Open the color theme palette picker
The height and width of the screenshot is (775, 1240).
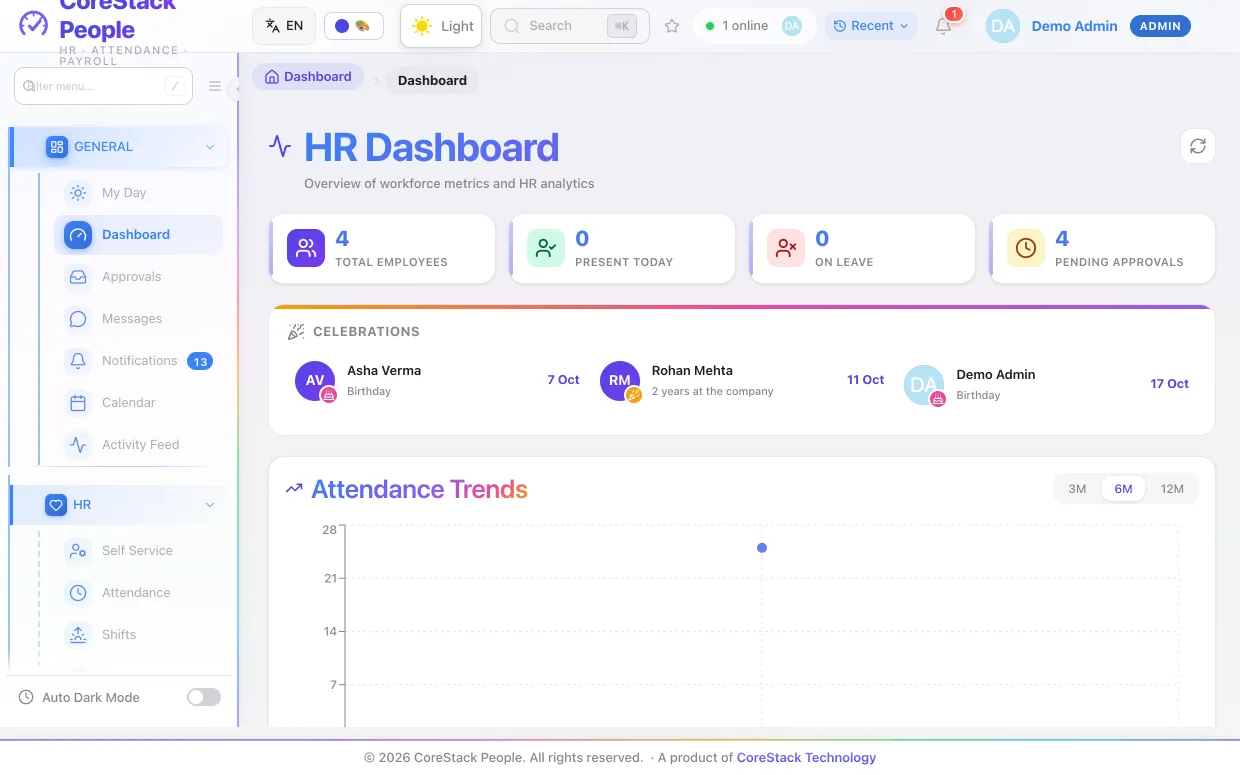[x=354, y=26]
